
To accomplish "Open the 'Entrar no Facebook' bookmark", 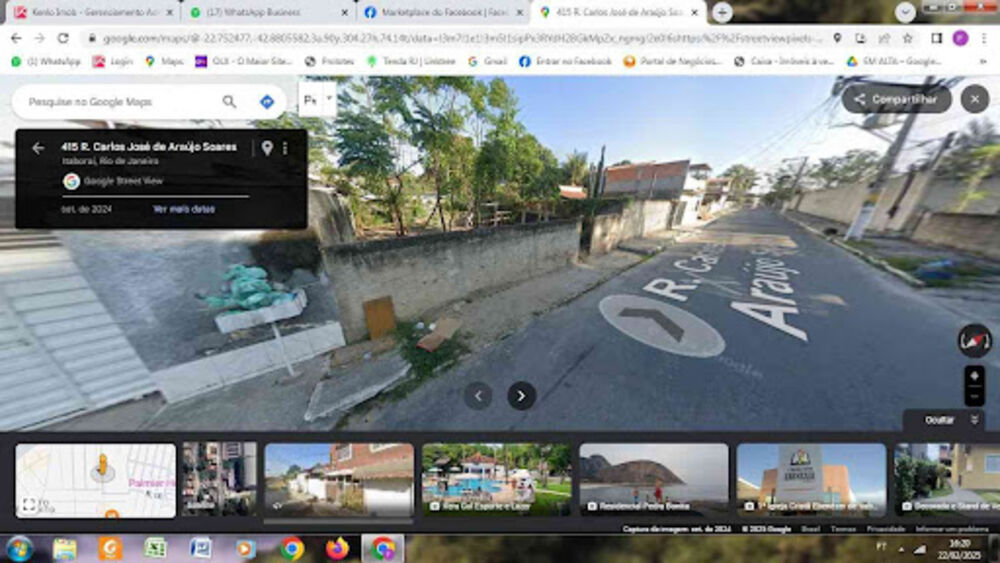I will coord(565,61).
